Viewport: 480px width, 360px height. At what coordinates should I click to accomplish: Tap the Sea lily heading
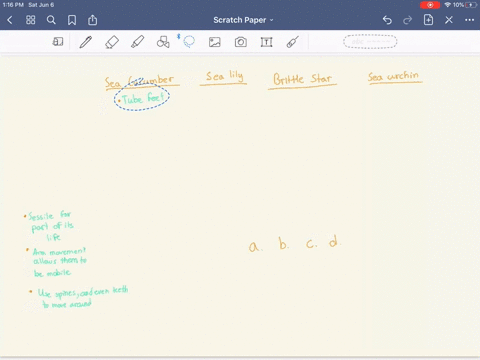[x=224, y=77]
